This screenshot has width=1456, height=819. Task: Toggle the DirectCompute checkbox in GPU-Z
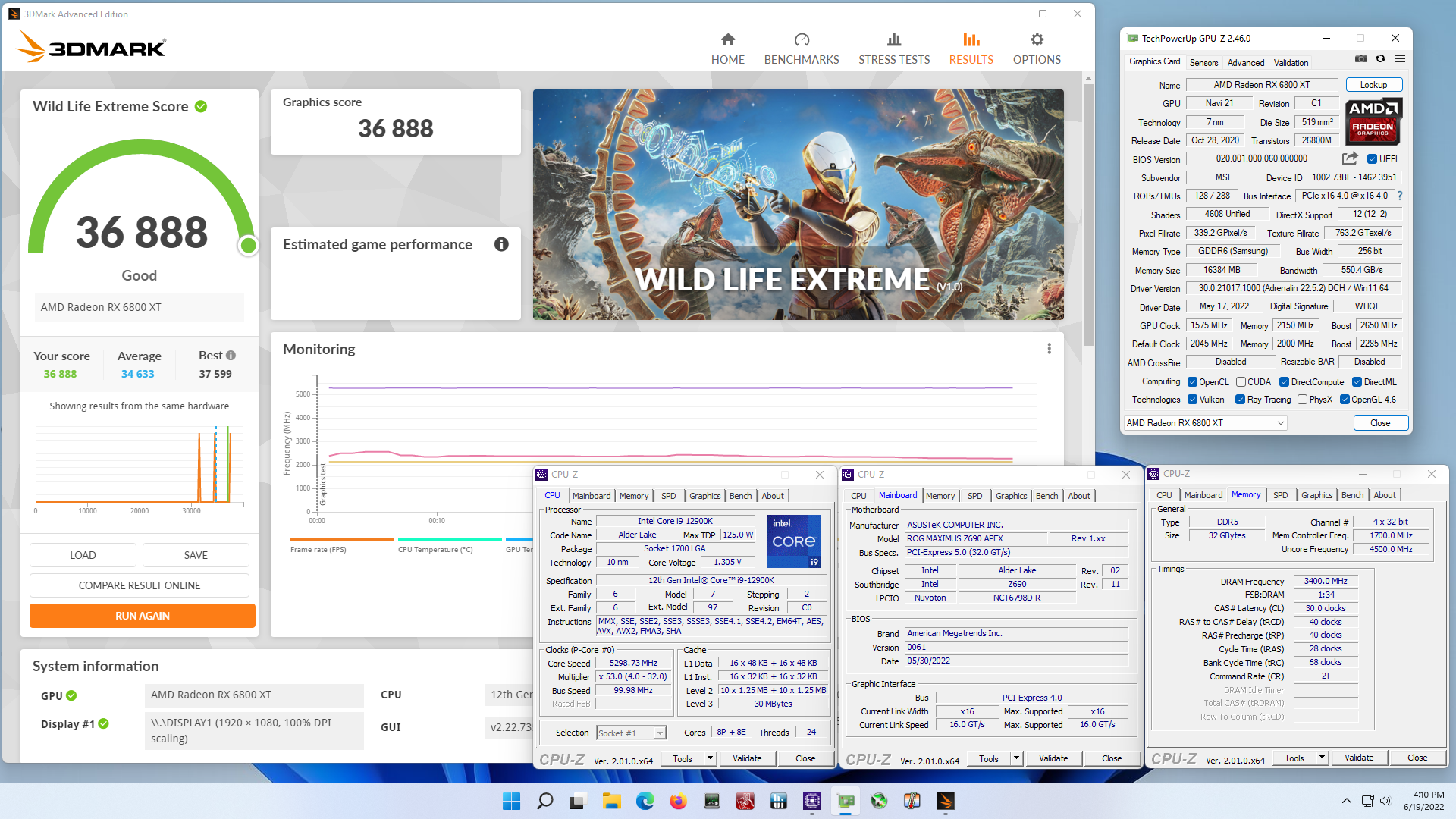pos(1284,382)
